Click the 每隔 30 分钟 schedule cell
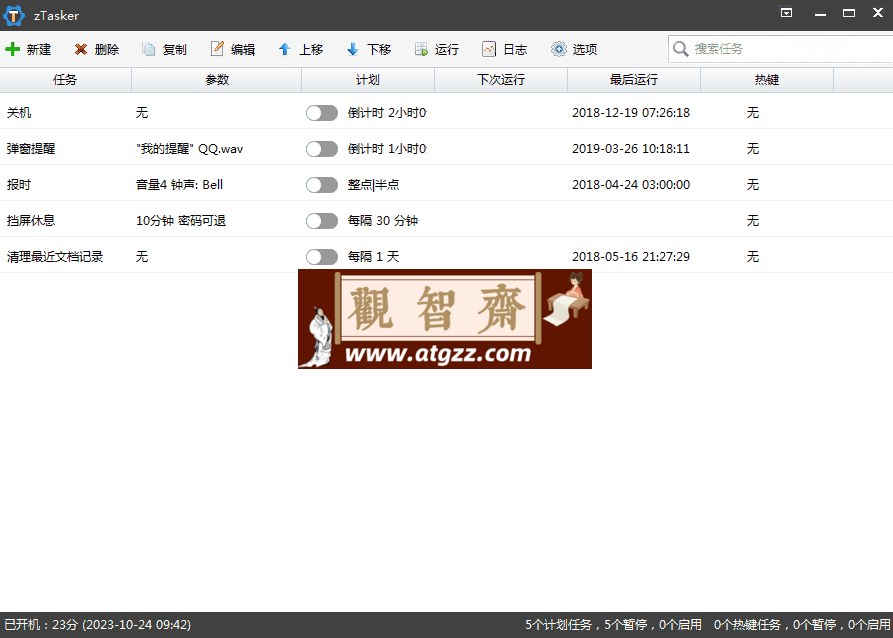The width and height of the screenshot is (893, 638). [383, 220]
